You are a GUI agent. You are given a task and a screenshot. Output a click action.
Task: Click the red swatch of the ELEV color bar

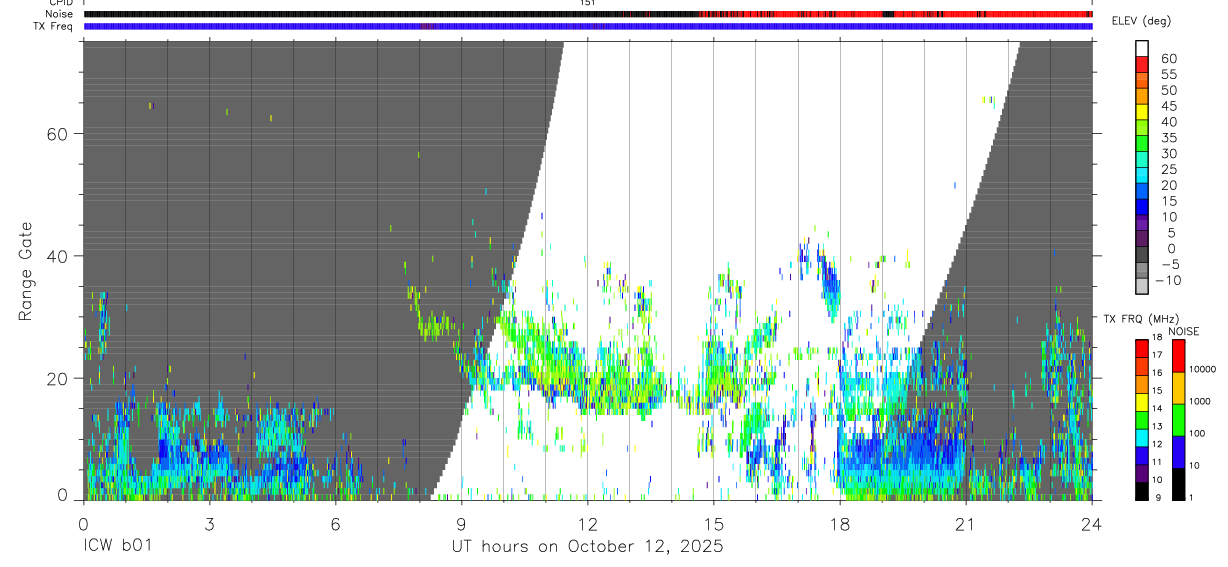point(1142,64)
